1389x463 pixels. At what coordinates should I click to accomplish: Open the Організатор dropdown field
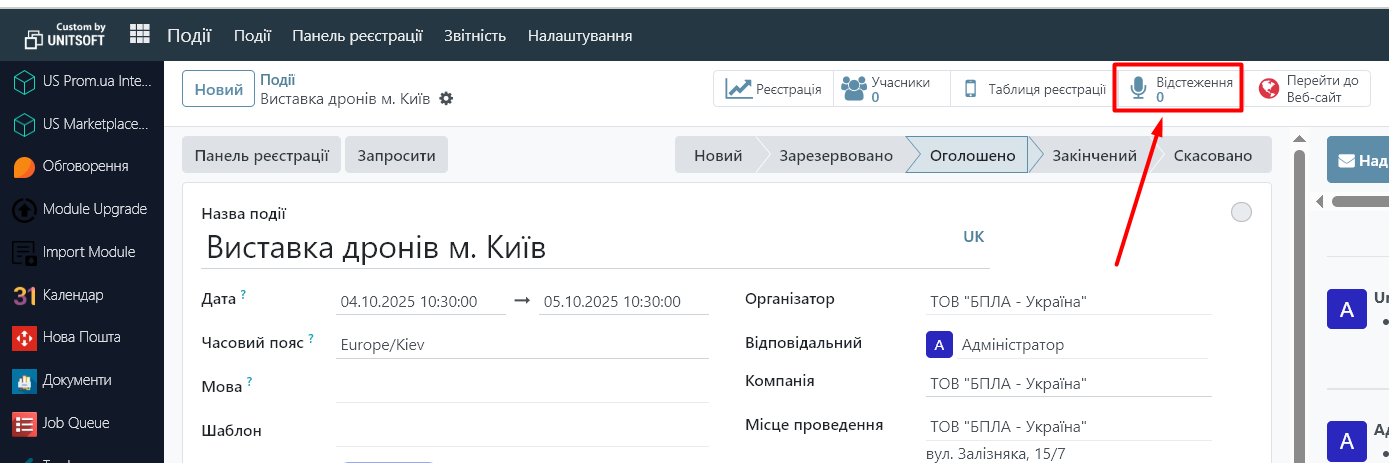coord(1068,301)
